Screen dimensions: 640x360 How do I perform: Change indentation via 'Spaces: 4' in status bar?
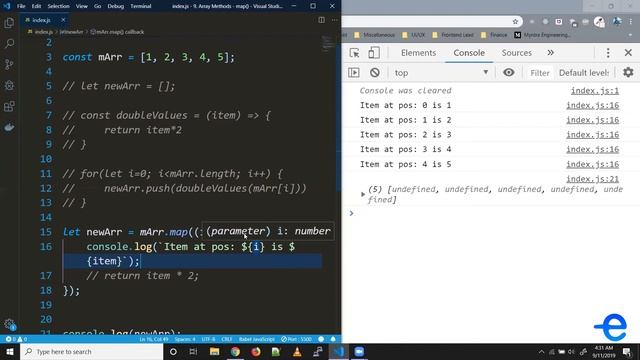coord(185,339)
